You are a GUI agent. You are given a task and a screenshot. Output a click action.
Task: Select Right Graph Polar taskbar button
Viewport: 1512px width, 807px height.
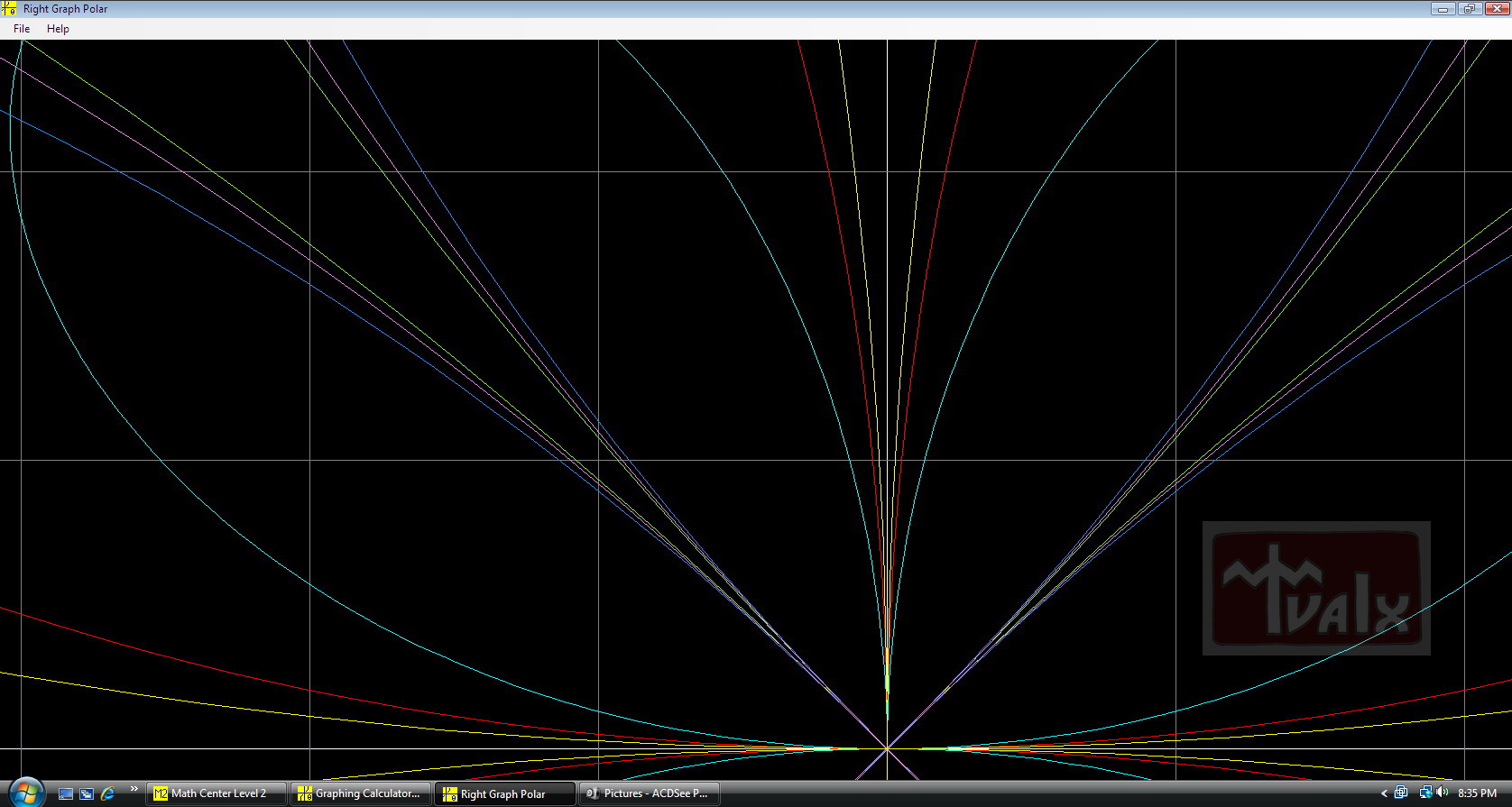click(505, 793)
